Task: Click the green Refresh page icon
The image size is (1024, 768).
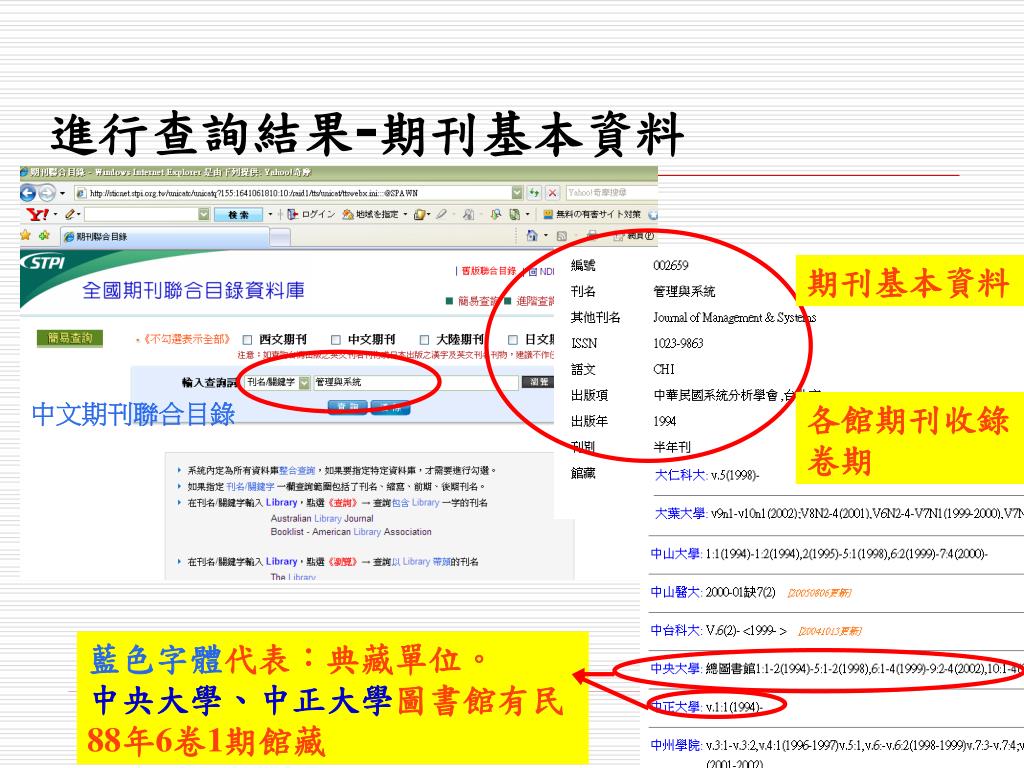Action: pos(535,193)
